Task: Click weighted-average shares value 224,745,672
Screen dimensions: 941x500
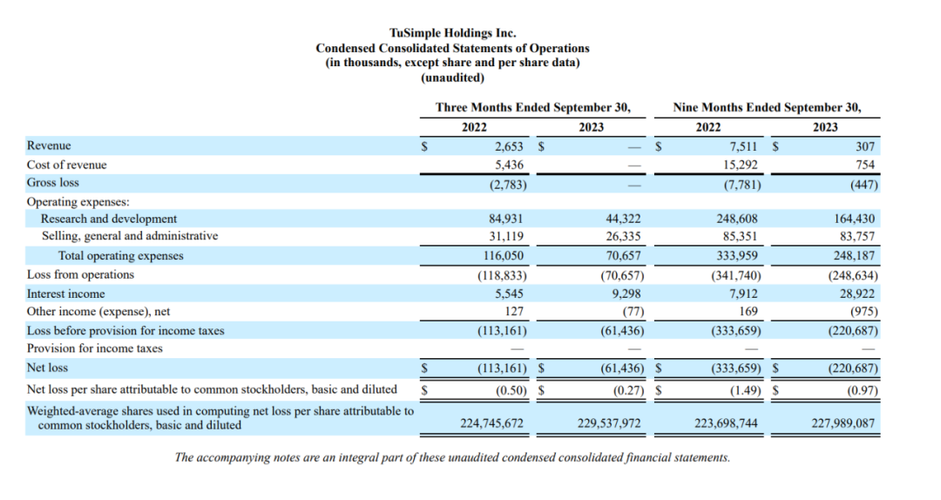Action: click(x=492, y=424)
